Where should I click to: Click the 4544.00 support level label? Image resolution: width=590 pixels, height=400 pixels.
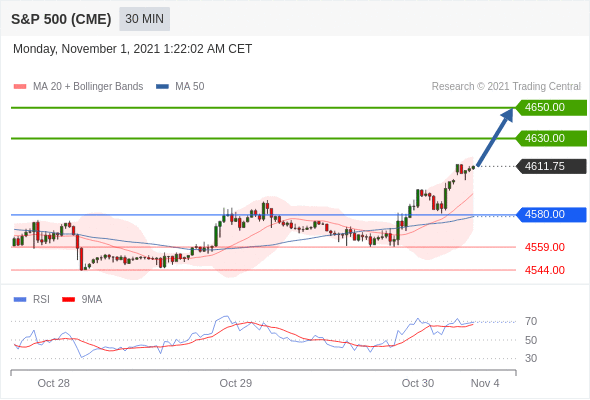click(545, 270)
